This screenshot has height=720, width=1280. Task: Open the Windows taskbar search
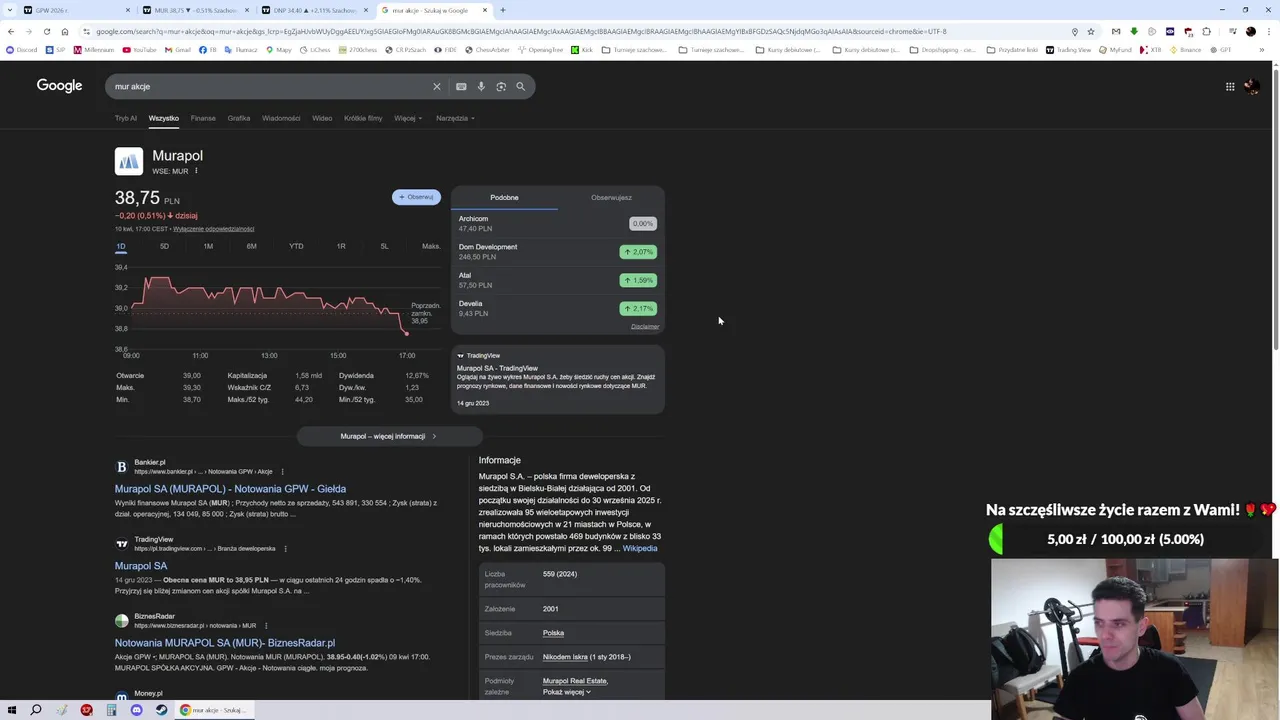coord(36,710)
